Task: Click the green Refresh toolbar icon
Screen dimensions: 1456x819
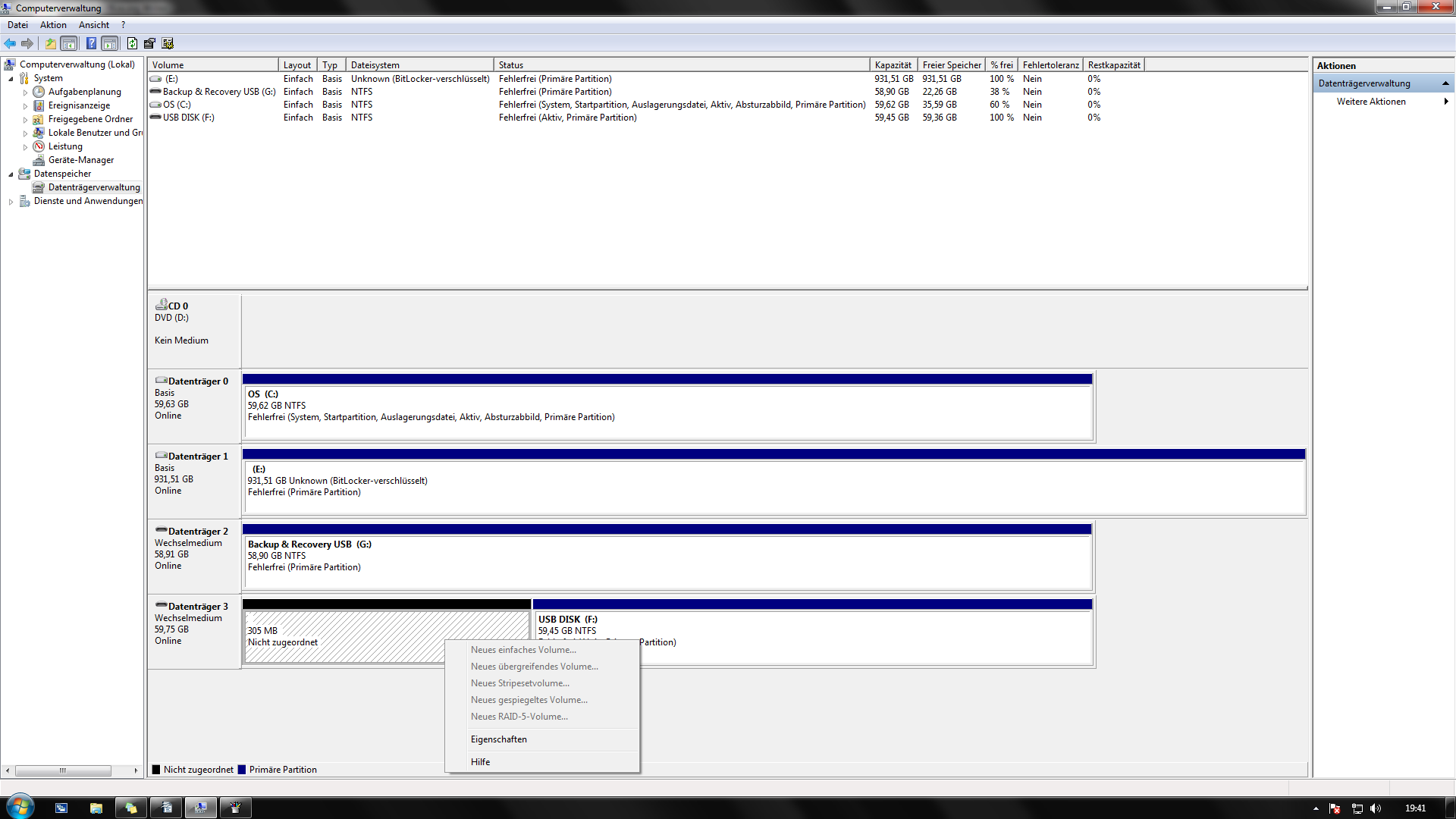Action: (x=132, y=43)
